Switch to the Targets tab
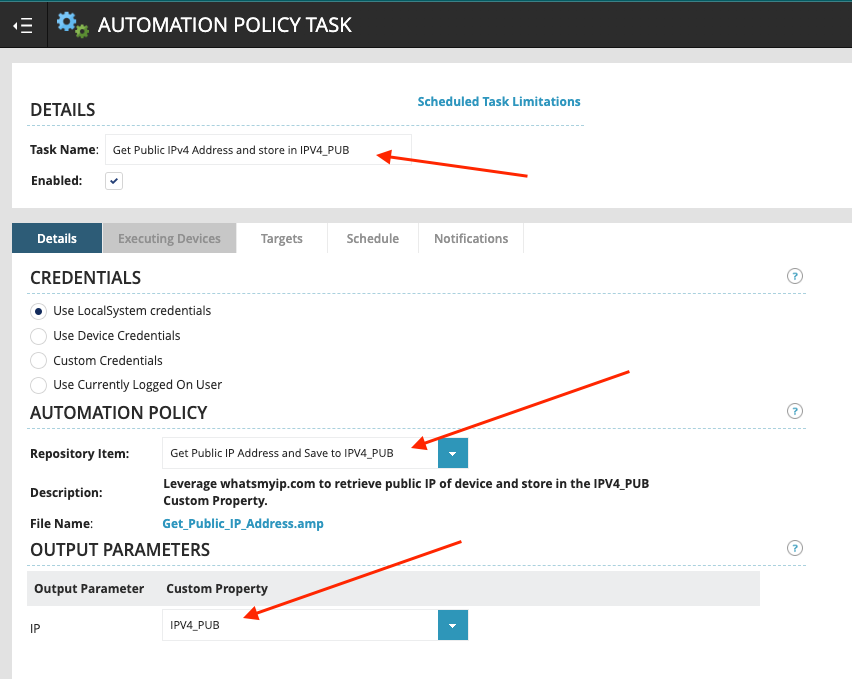 click(x=282, y=238)
